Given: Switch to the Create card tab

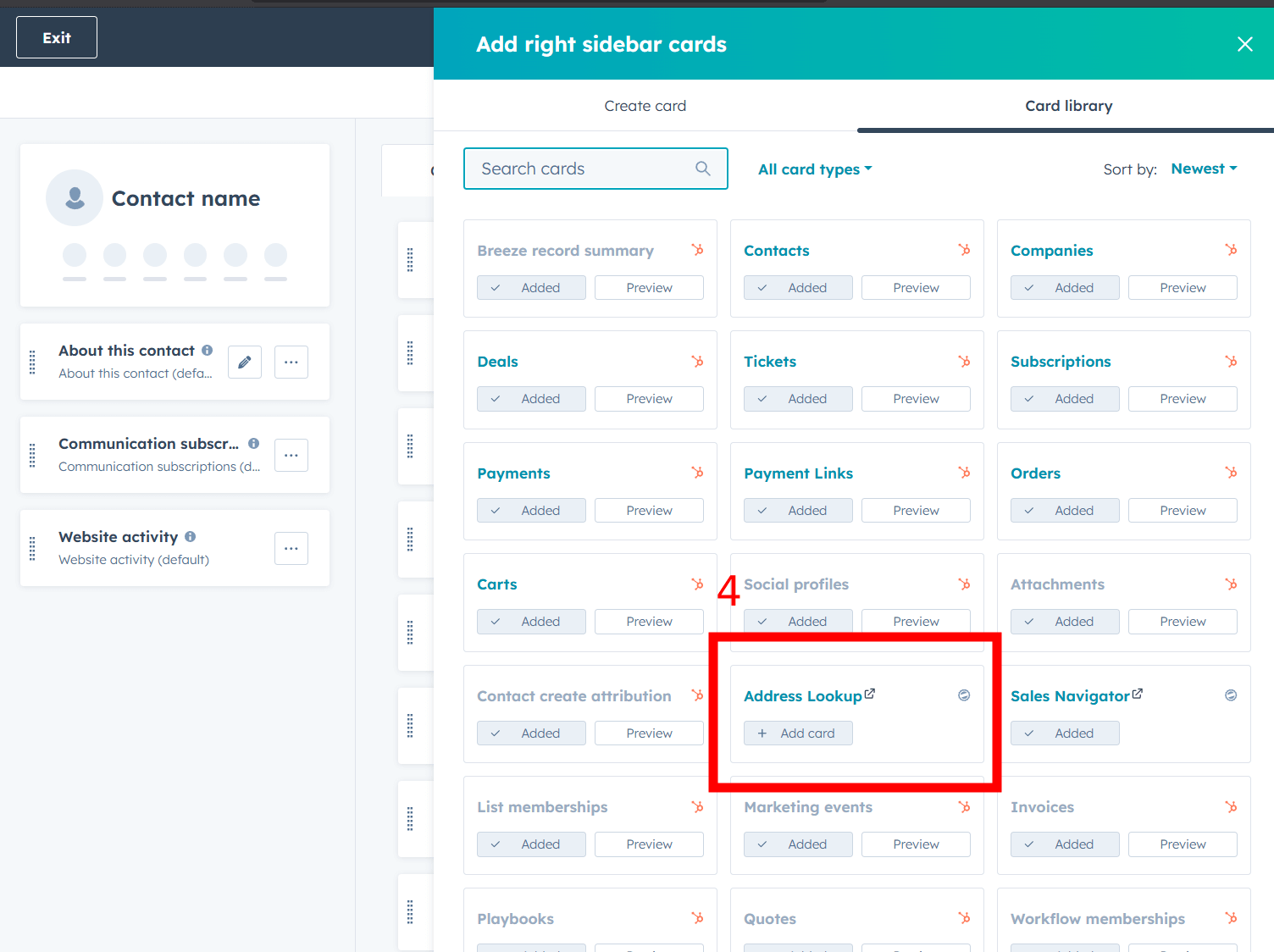Looking at the screenshot, I should (645, 105).
